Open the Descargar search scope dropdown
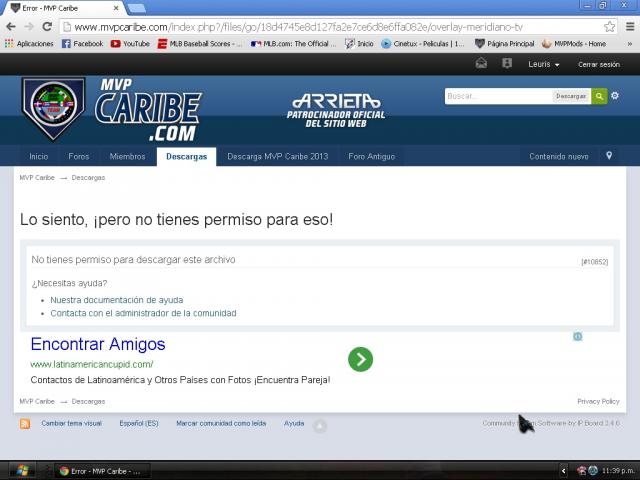 pos(571,96)
